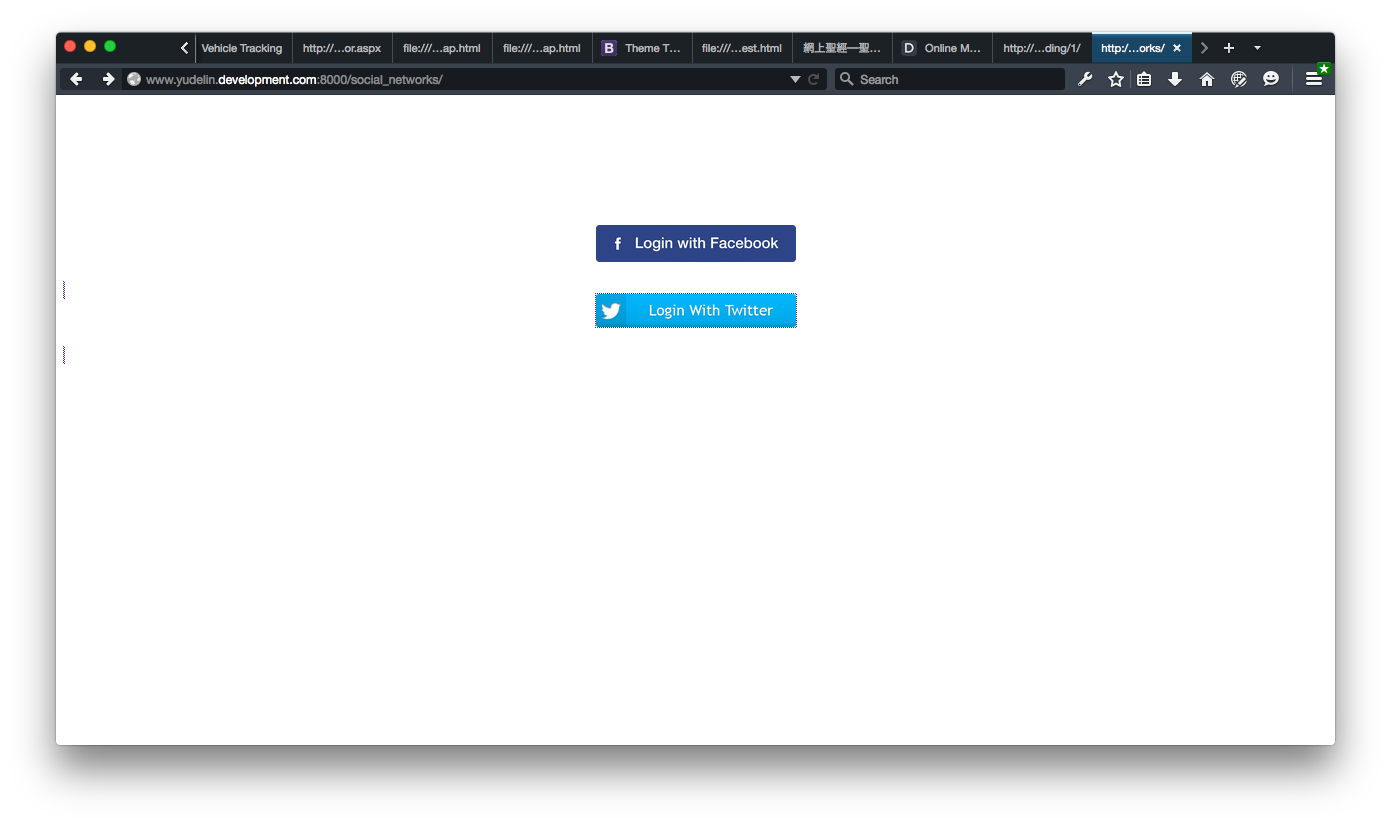Click the Login with Facebook button
This screenshot has width=1391, height=825.
(696, 243)
